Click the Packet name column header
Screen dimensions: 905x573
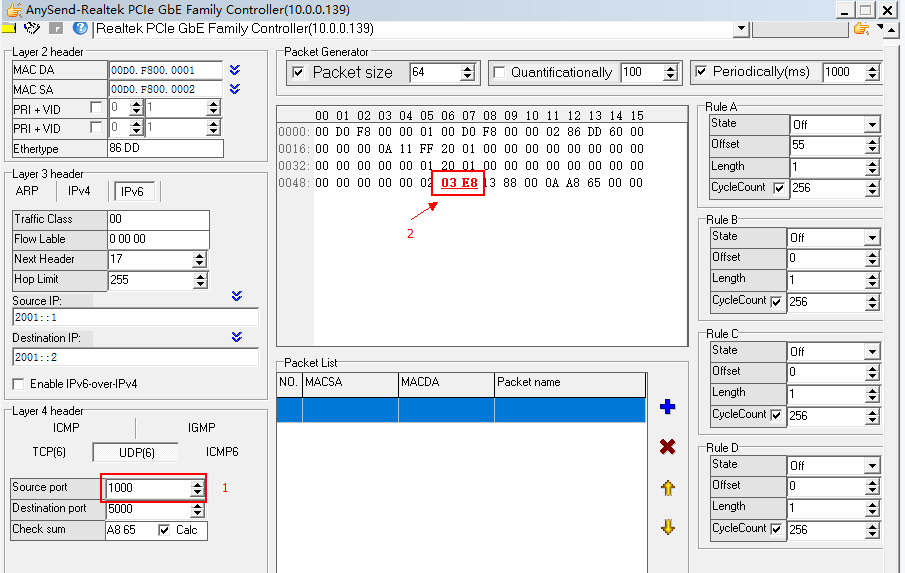click(570, 384)
